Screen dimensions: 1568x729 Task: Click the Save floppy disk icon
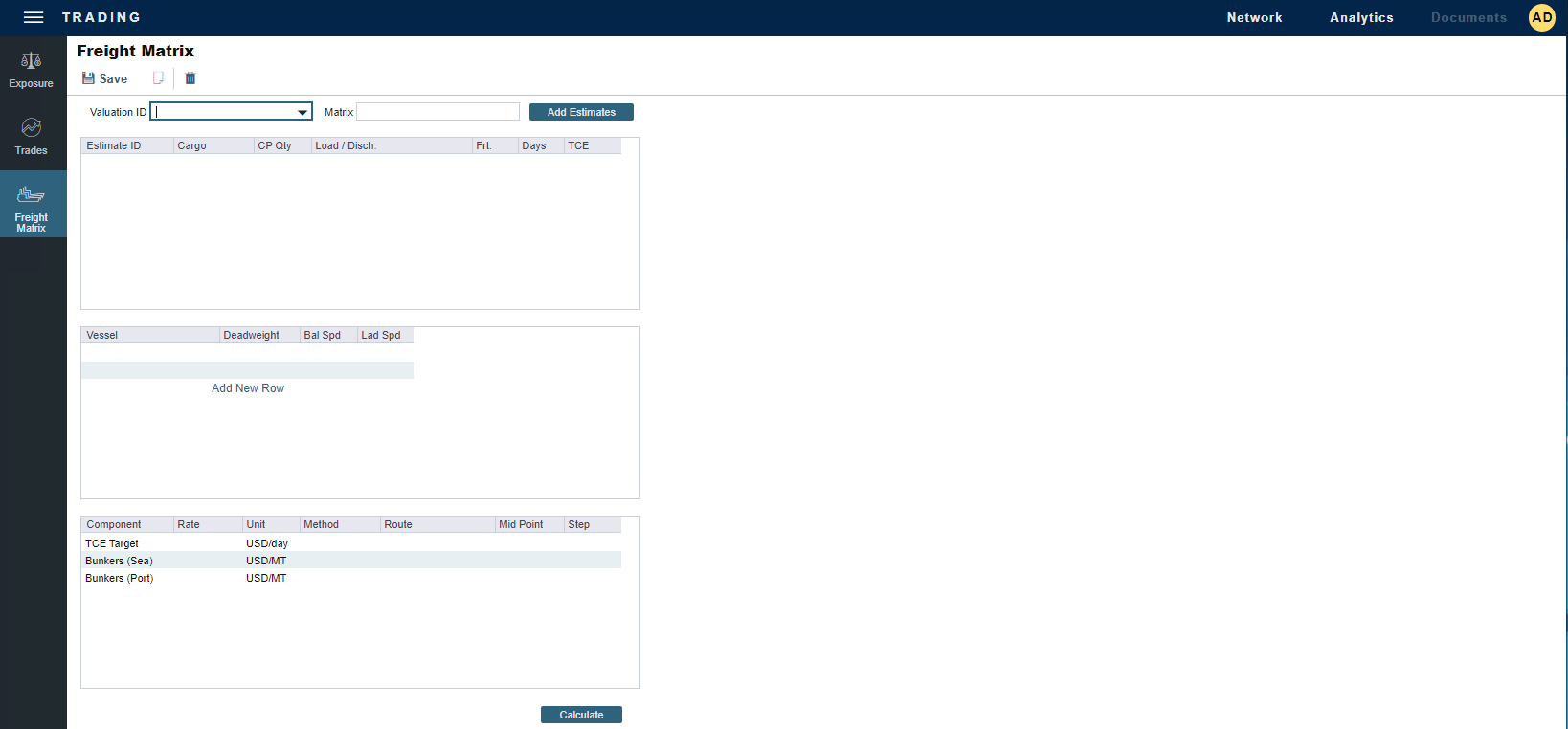pos(88,78)
